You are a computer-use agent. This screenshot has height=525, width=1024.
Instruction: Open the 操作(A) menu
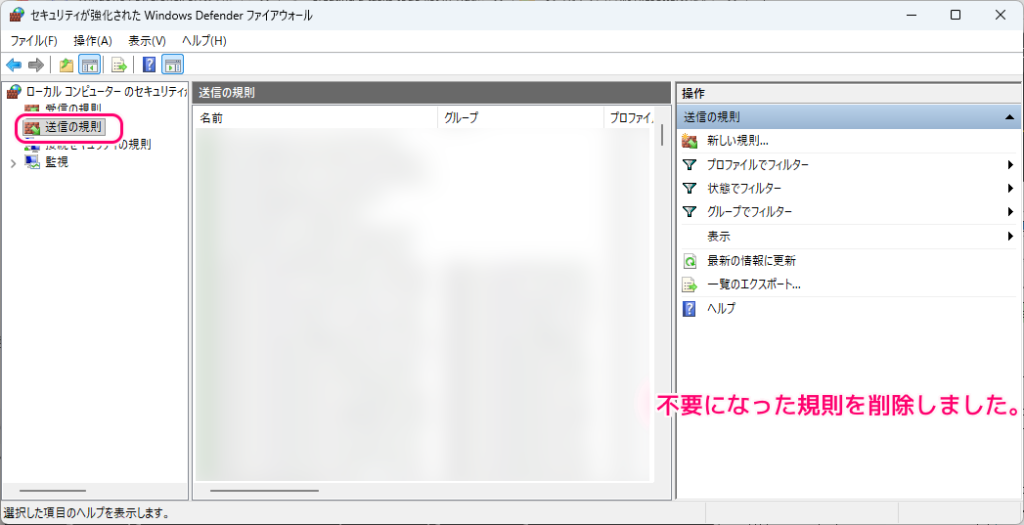93,40
